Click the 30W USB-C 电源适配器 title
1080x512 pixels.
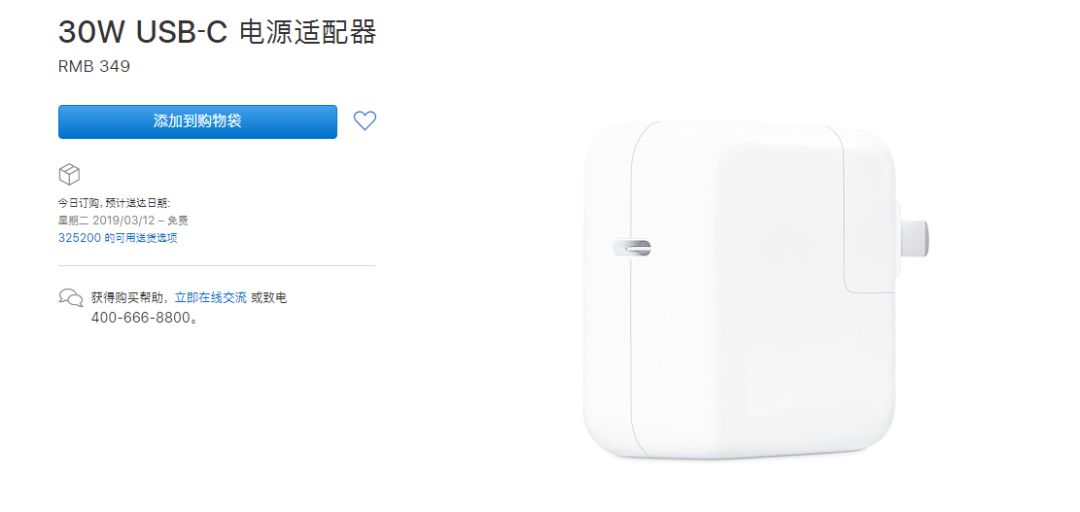(217, 32)
